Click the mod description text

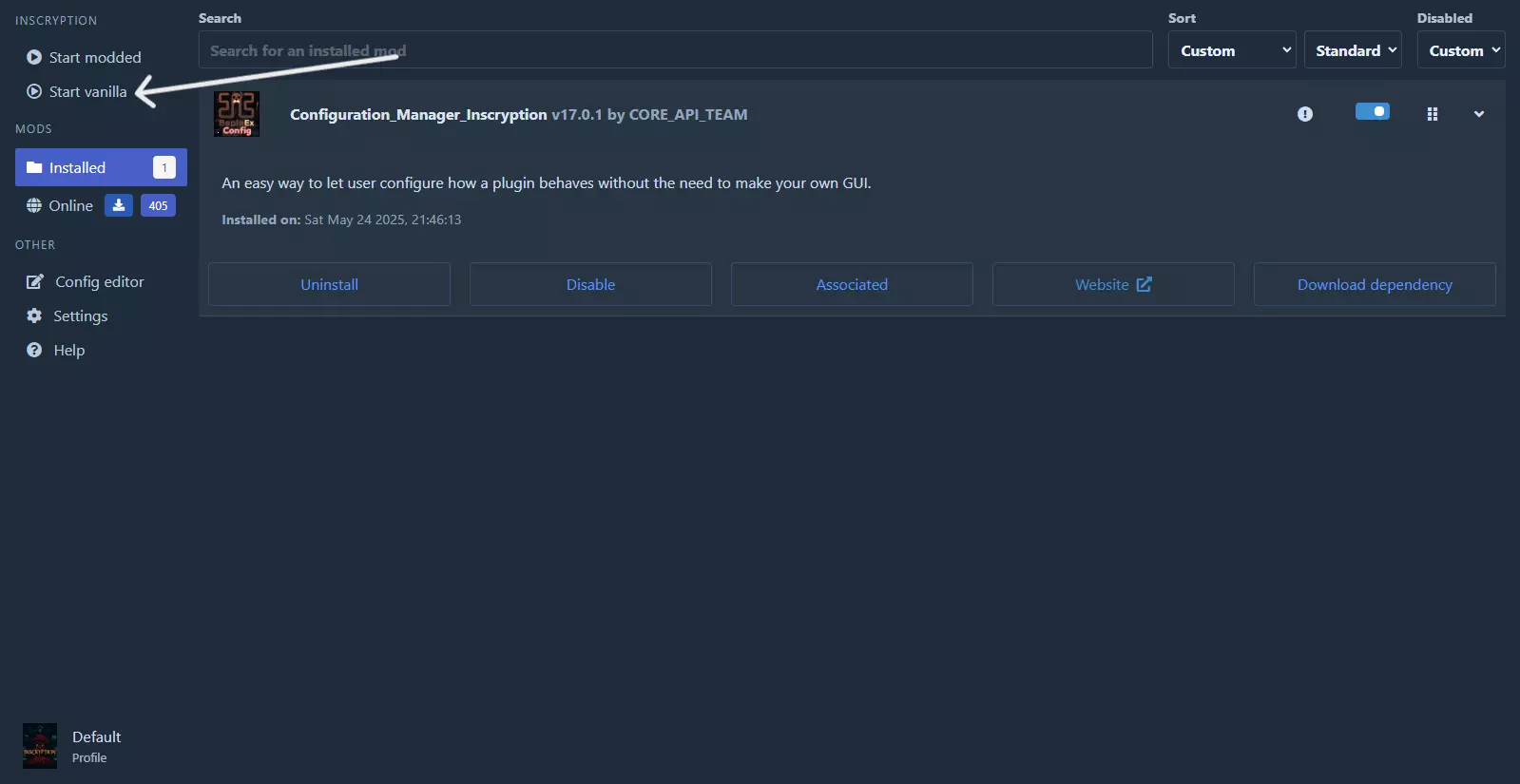click(x=547, y=182)
